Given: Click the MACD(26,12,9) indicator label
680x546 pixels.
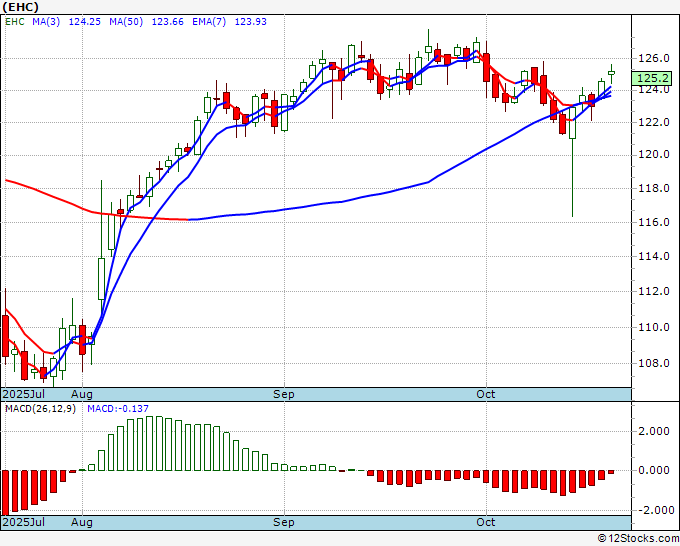Looking at the screenshot, I should tap(40, 409).
